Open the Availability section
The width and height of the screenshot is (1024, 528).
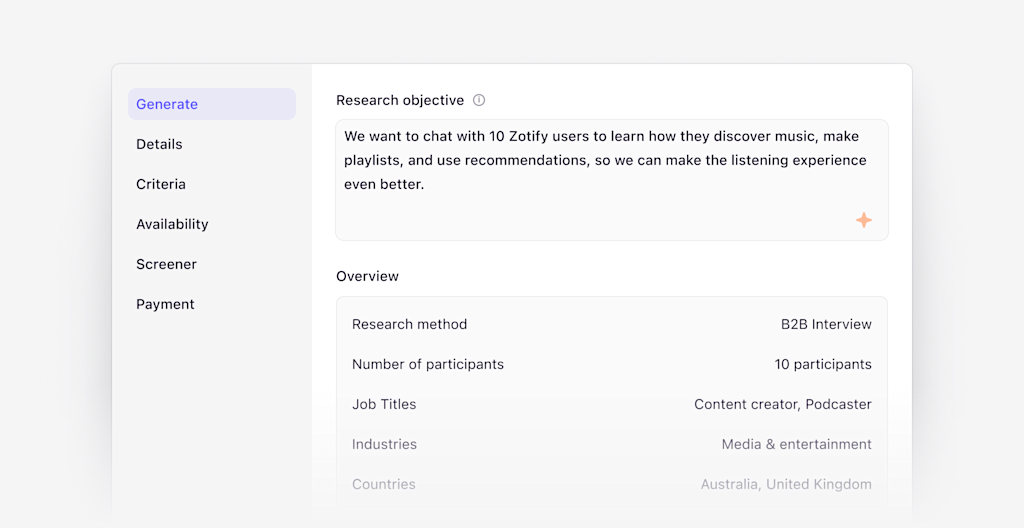(172, 224)
